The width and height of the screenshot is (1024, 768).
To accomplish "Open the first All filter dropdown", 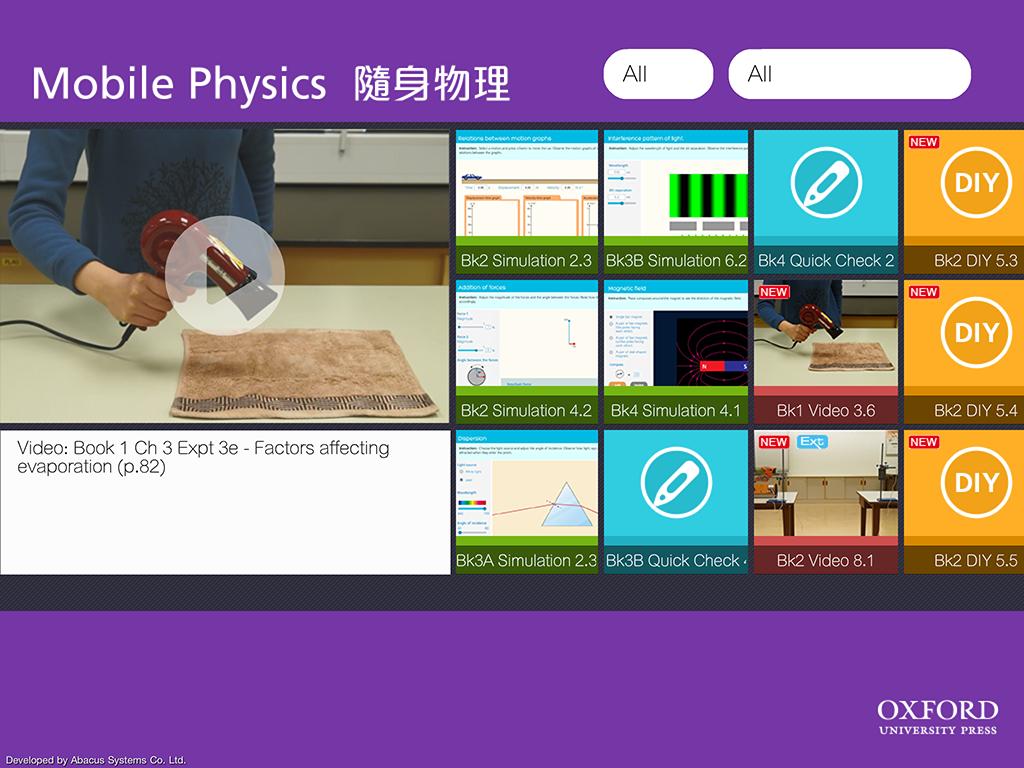I will coord(658,74).
